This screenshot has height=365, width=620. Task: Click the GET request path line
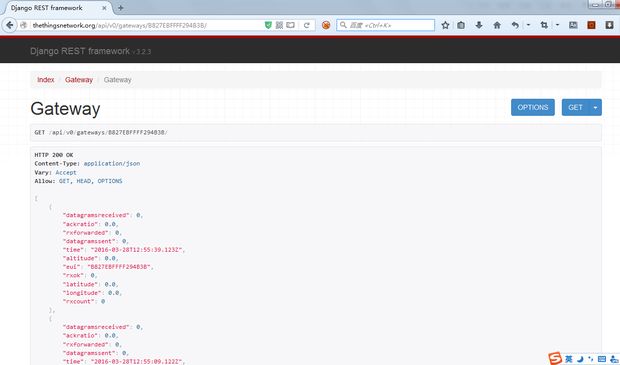[x=101, y=132]
